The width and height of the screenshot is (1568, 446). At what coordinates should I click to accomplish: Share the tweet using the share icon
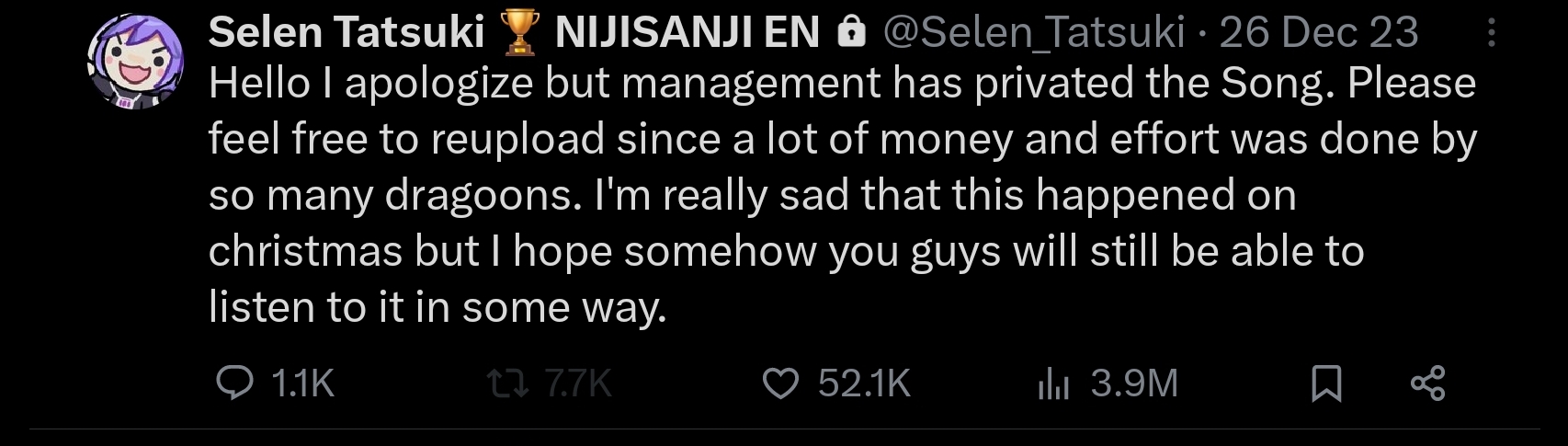(1427, 383)
